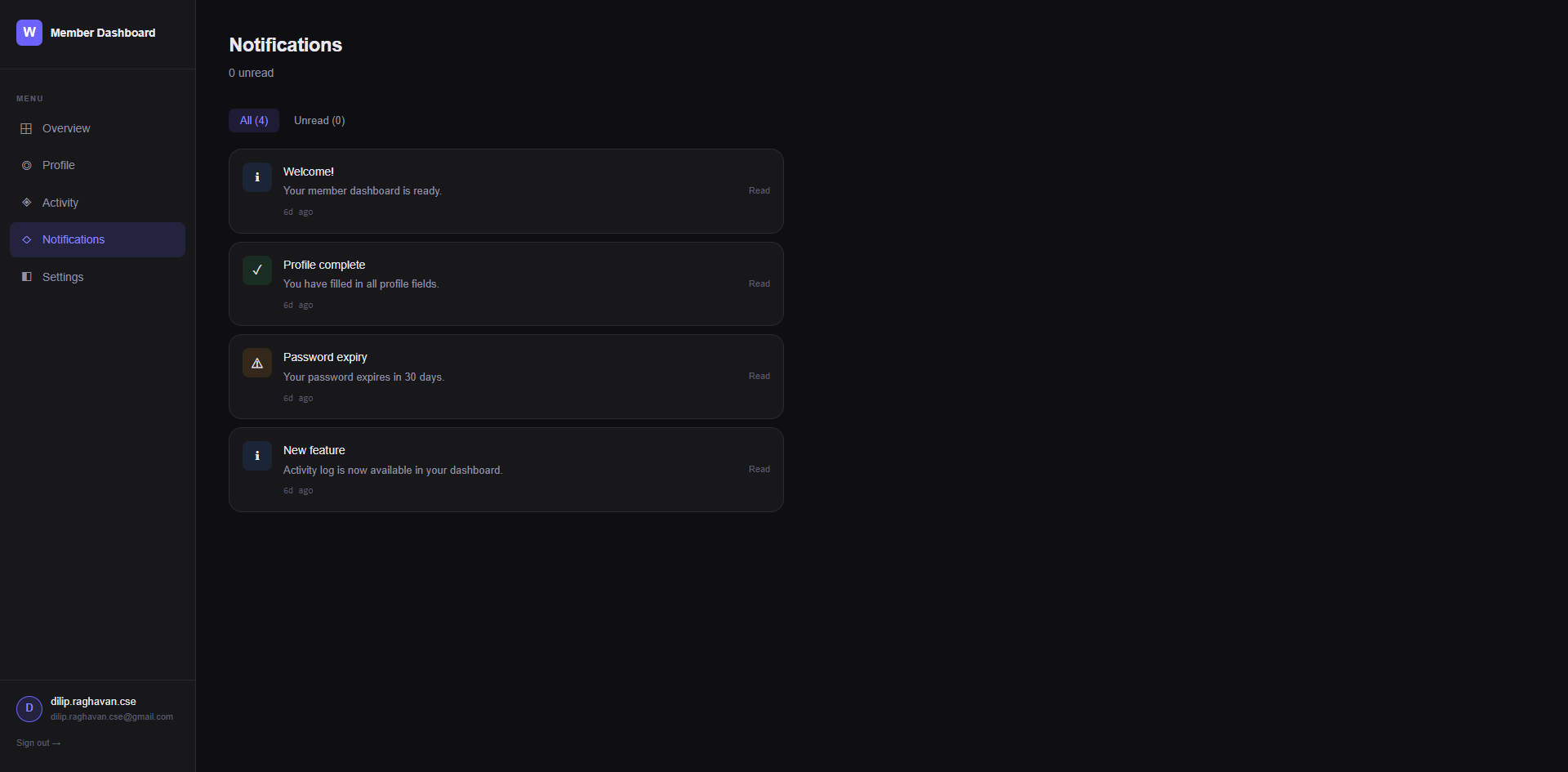Screen dimensions: 1568x772
Task: Click the checkmark icon on Profile complete
Action: [x=257, y=270]
